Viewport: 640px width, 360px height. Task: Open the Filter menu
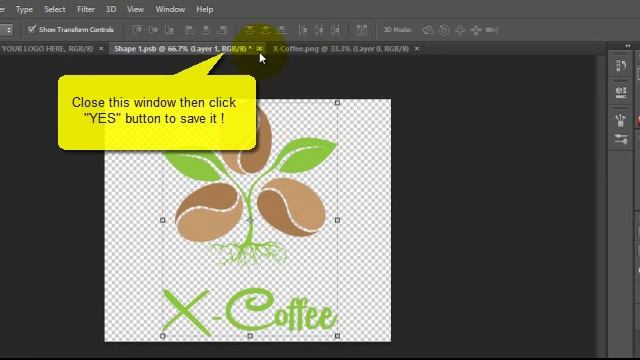click(x=86, y=9)
